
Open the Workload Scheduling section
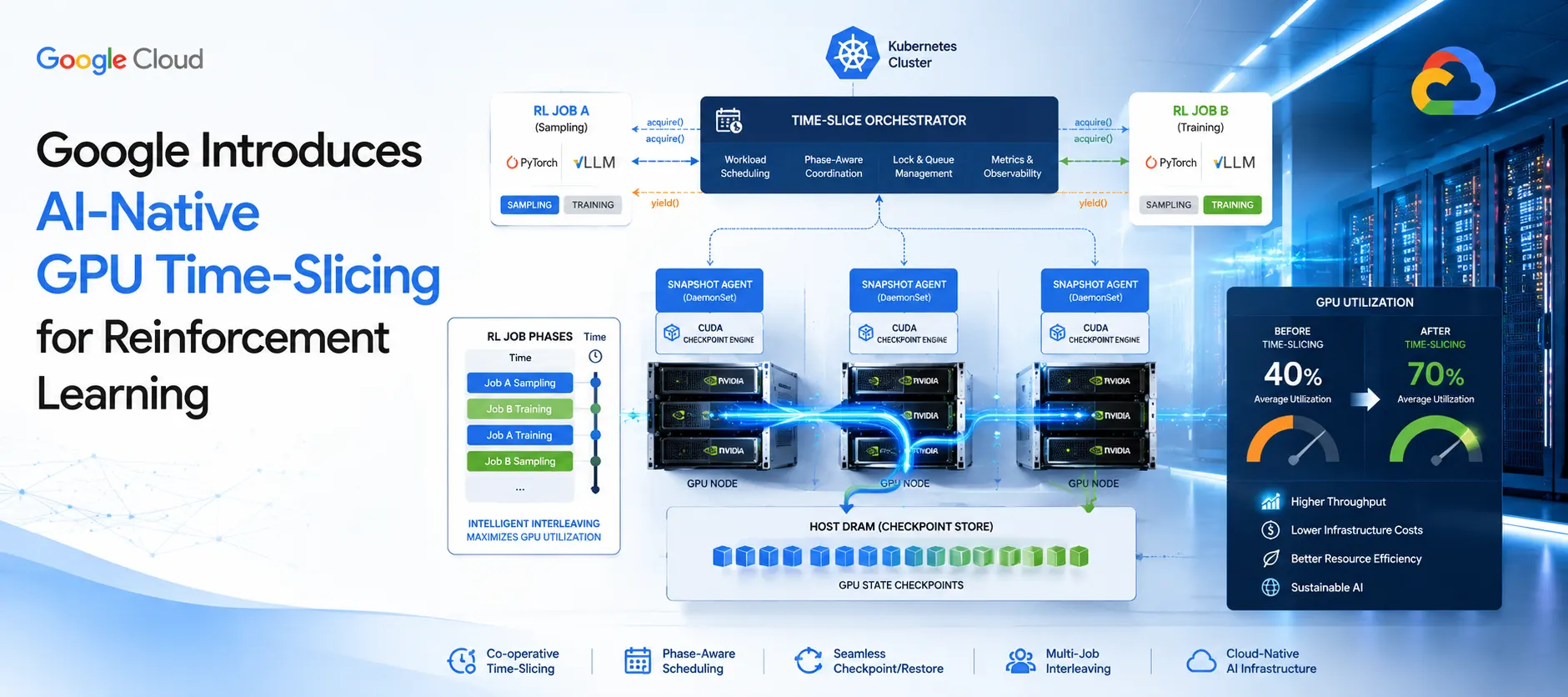pyautogui.click(x=745, y=166)
